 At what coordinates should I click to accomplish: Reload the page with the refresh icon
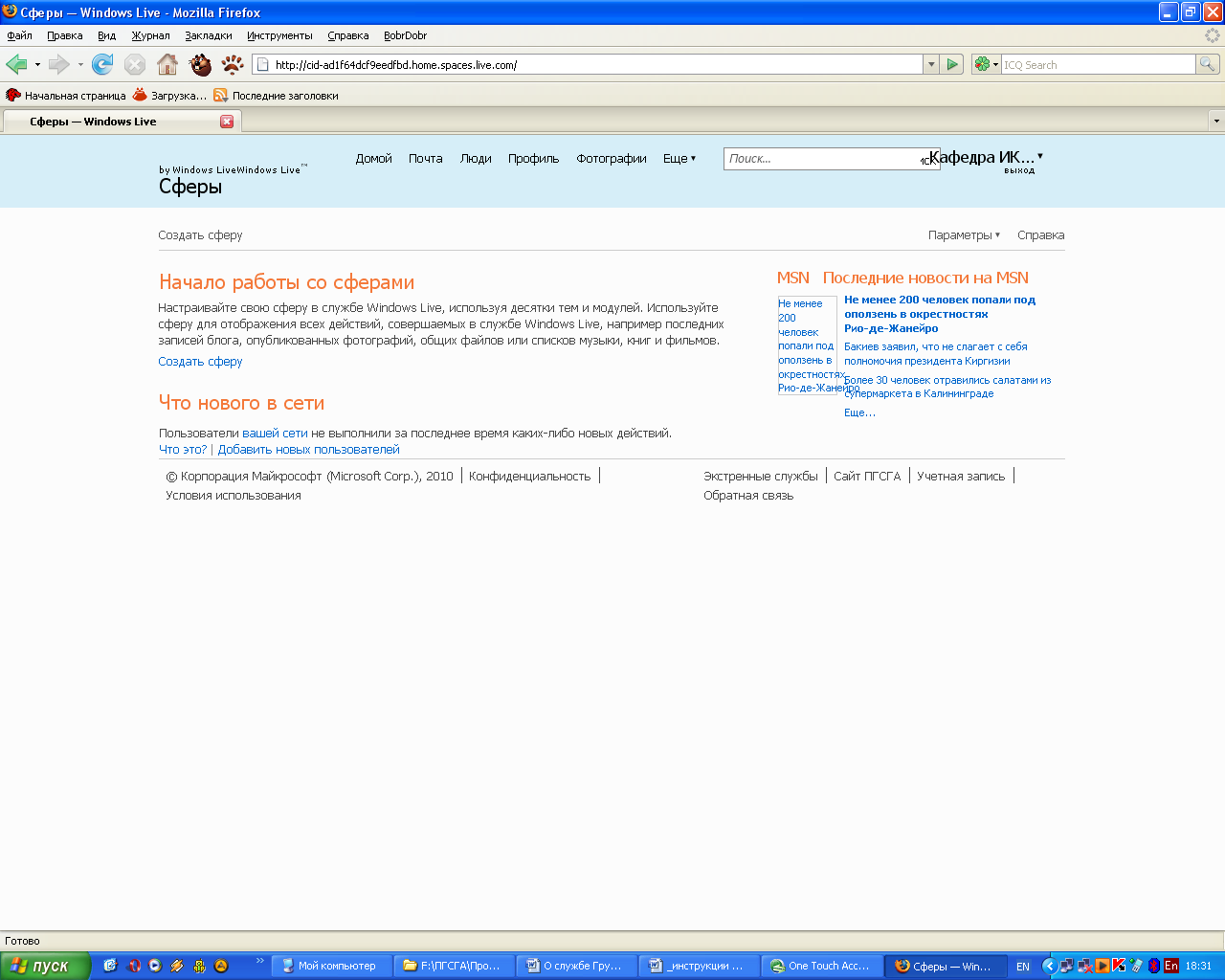pos(102,64)
